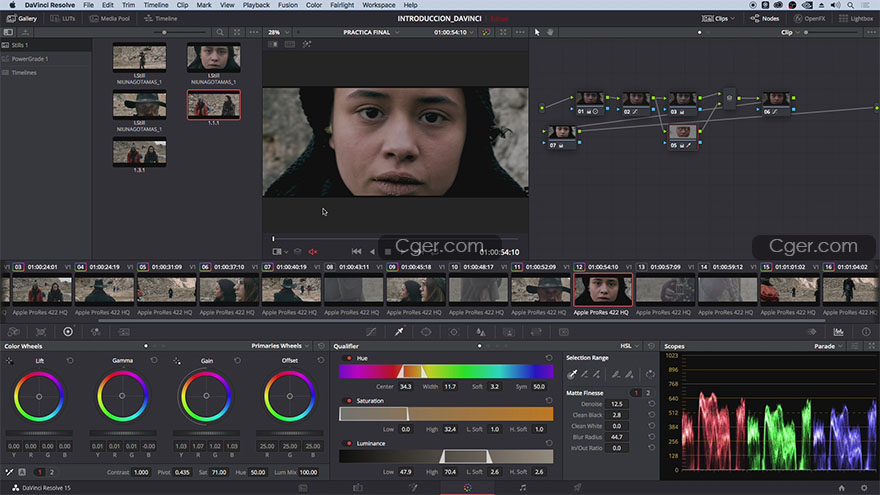Switch to the Color page
Viewport: 880px width, 495px height.
[468, 488]
